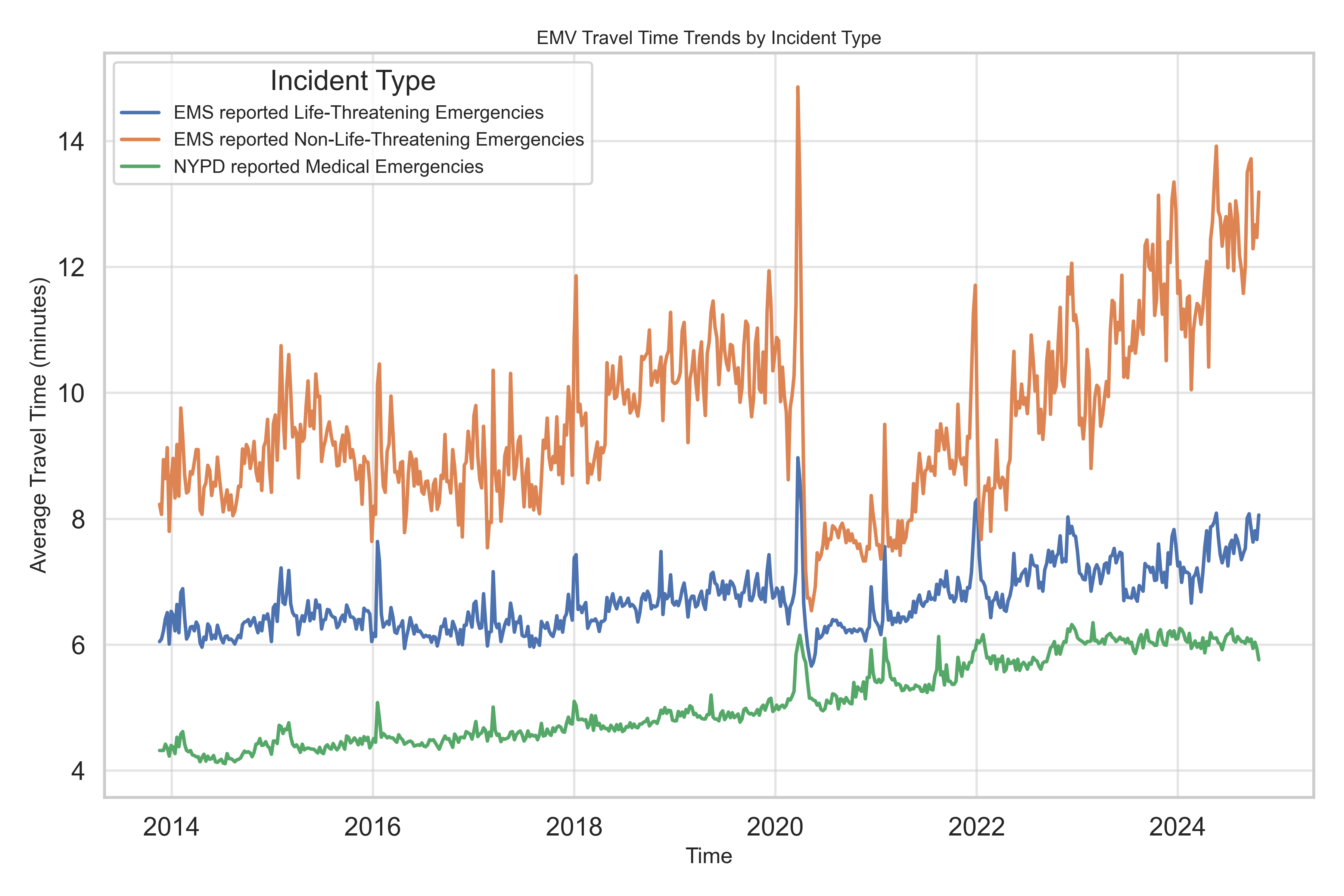Click legend label 'EMS reported Life-Threatening Emergencies'
1344x896 pixels.
(358, 113)
